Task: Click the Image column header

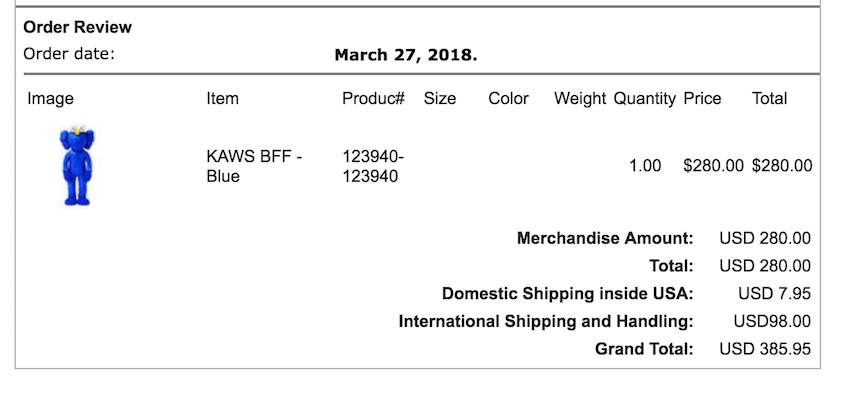Action: pyautogui.click(x=50, y=99)
